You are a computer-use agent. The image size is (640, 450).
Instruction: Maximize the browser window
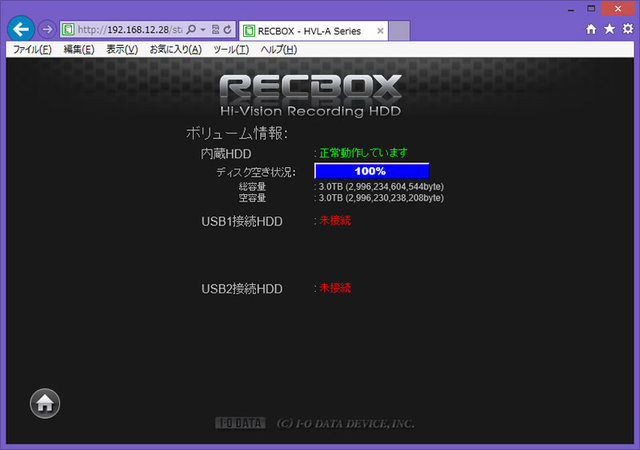pos(591,9)
